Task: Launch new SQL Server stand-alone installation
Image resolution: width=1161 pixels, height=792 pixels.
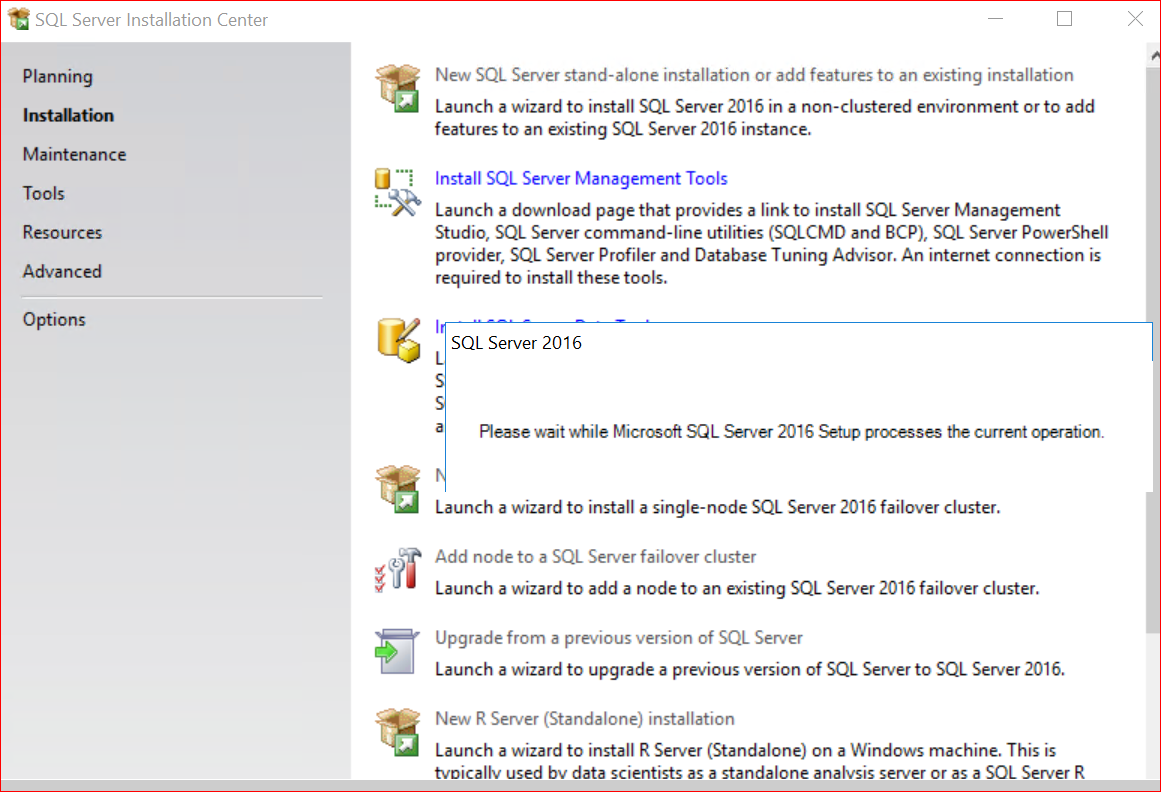Action: tap(754, 75)
